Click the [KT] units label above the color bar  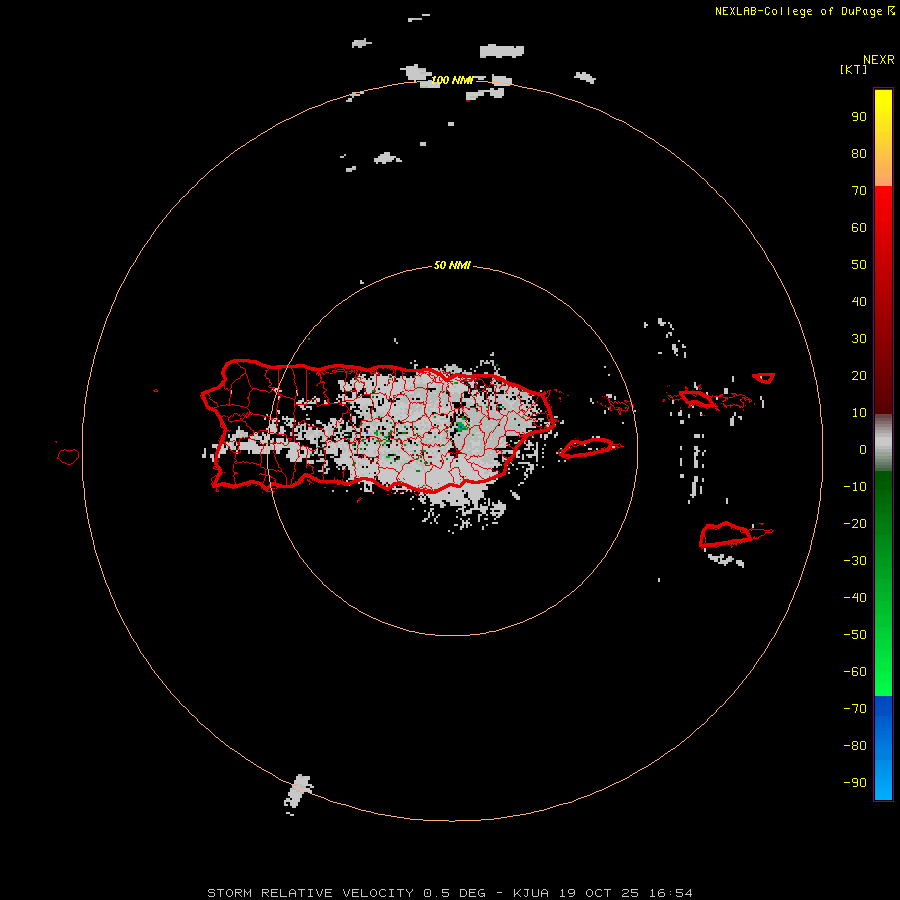pos(853,69)
